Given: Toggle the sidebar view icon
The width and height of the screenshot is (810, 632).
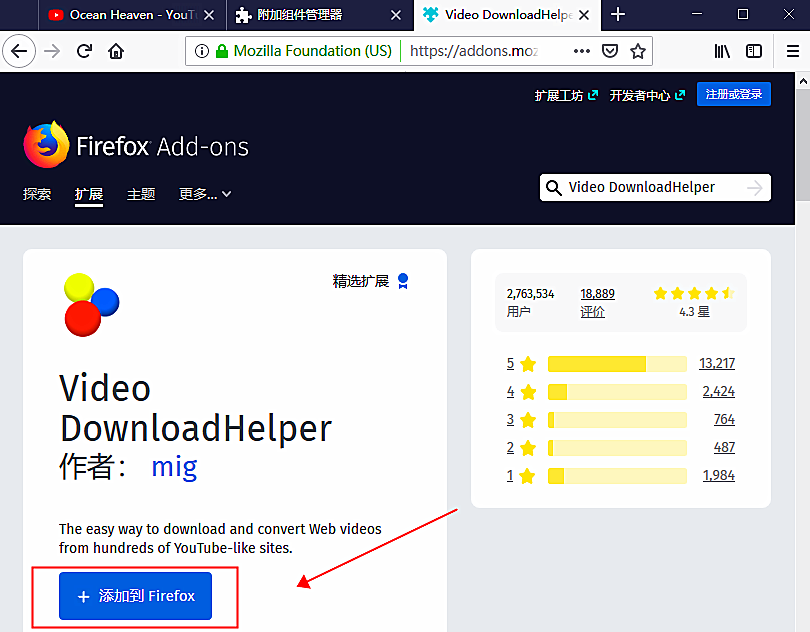Looking at the screenshot, I should coord(754,51).
